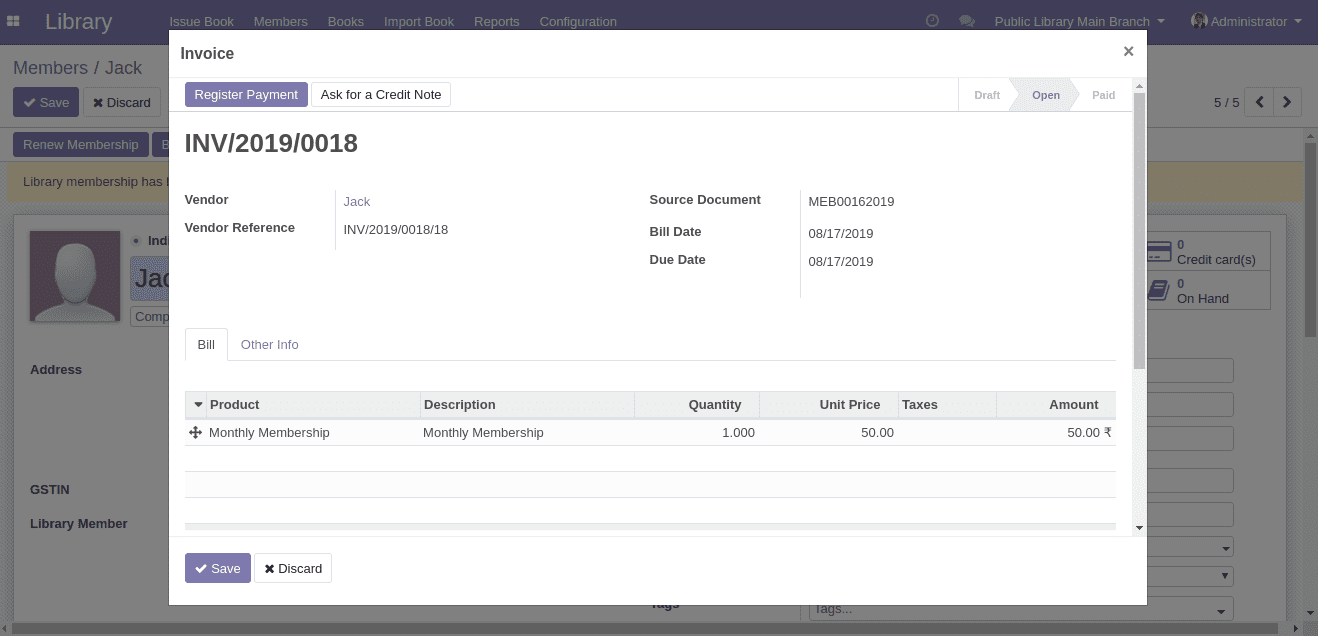This screenshot has height=636, width=1318.
Task: Sort by the Description column header
Action: pyautogui.click(x=527, y=405)
